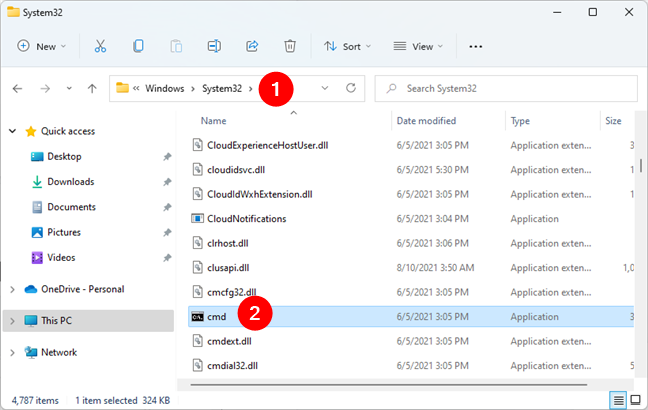This screenshot has width=648, height=410.
Task: Expand the This PC node
Action: (12, 321)
